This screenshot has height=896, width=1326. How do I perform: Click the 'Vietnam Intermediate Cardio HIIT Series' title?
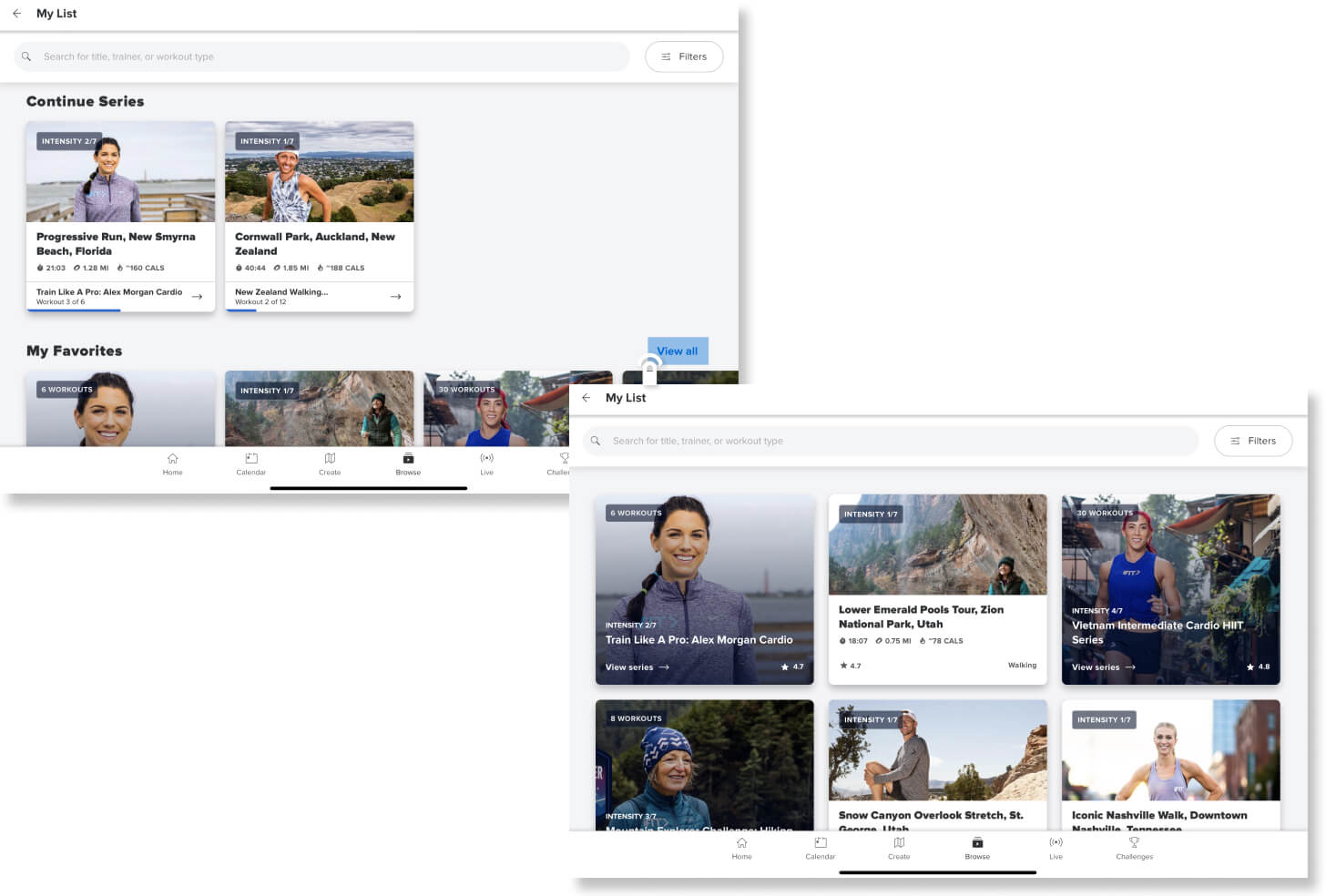click(1158, 633)
